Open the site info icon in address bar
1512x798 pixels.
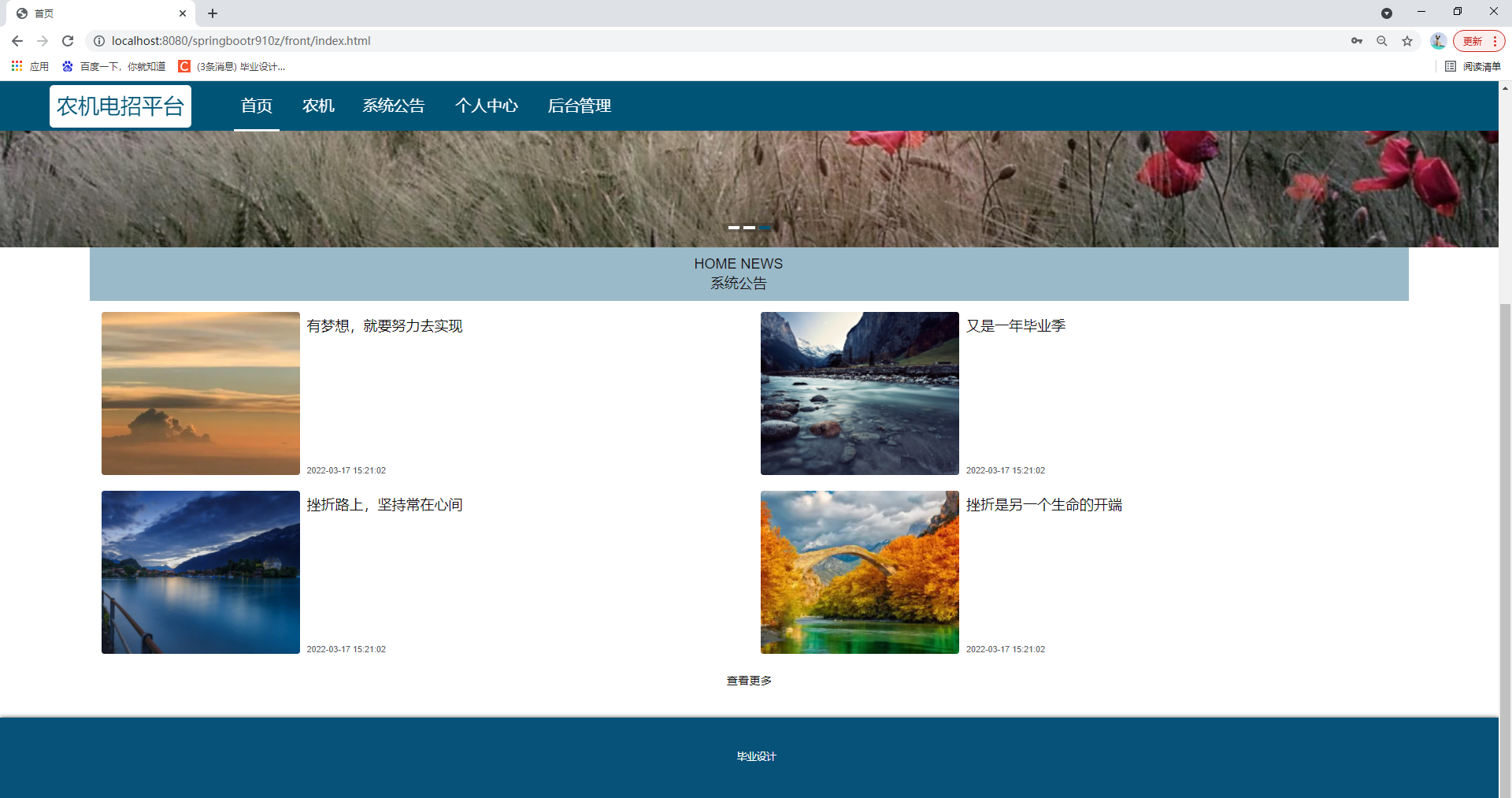pyautogui.click(x=99, y=41)
